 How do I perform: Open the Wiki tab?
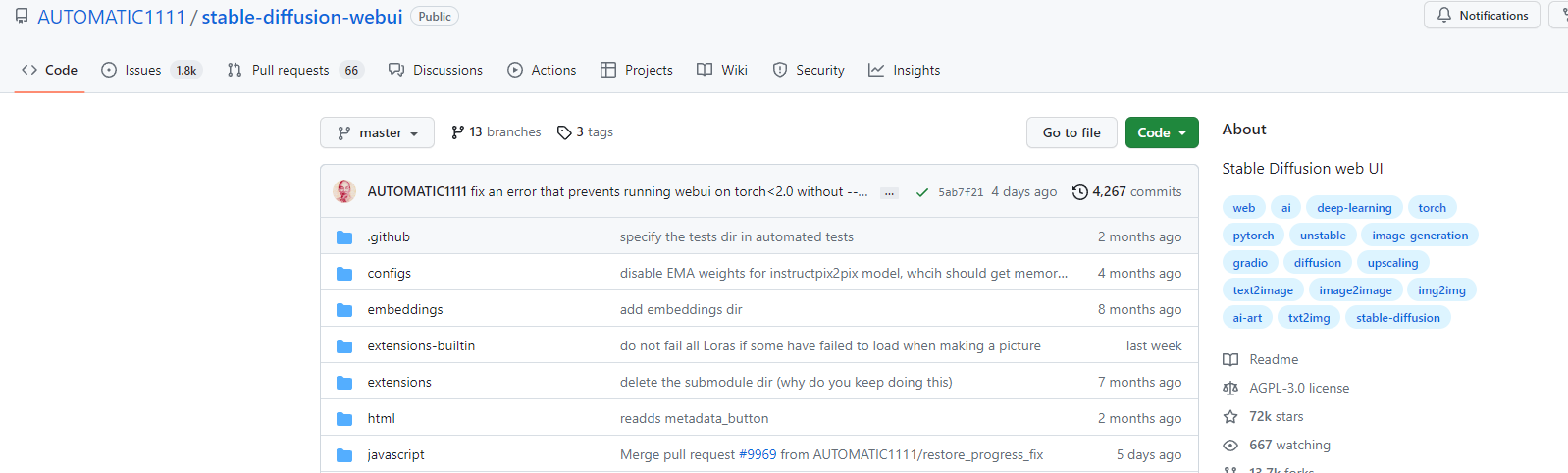click(x=722, y=70)
